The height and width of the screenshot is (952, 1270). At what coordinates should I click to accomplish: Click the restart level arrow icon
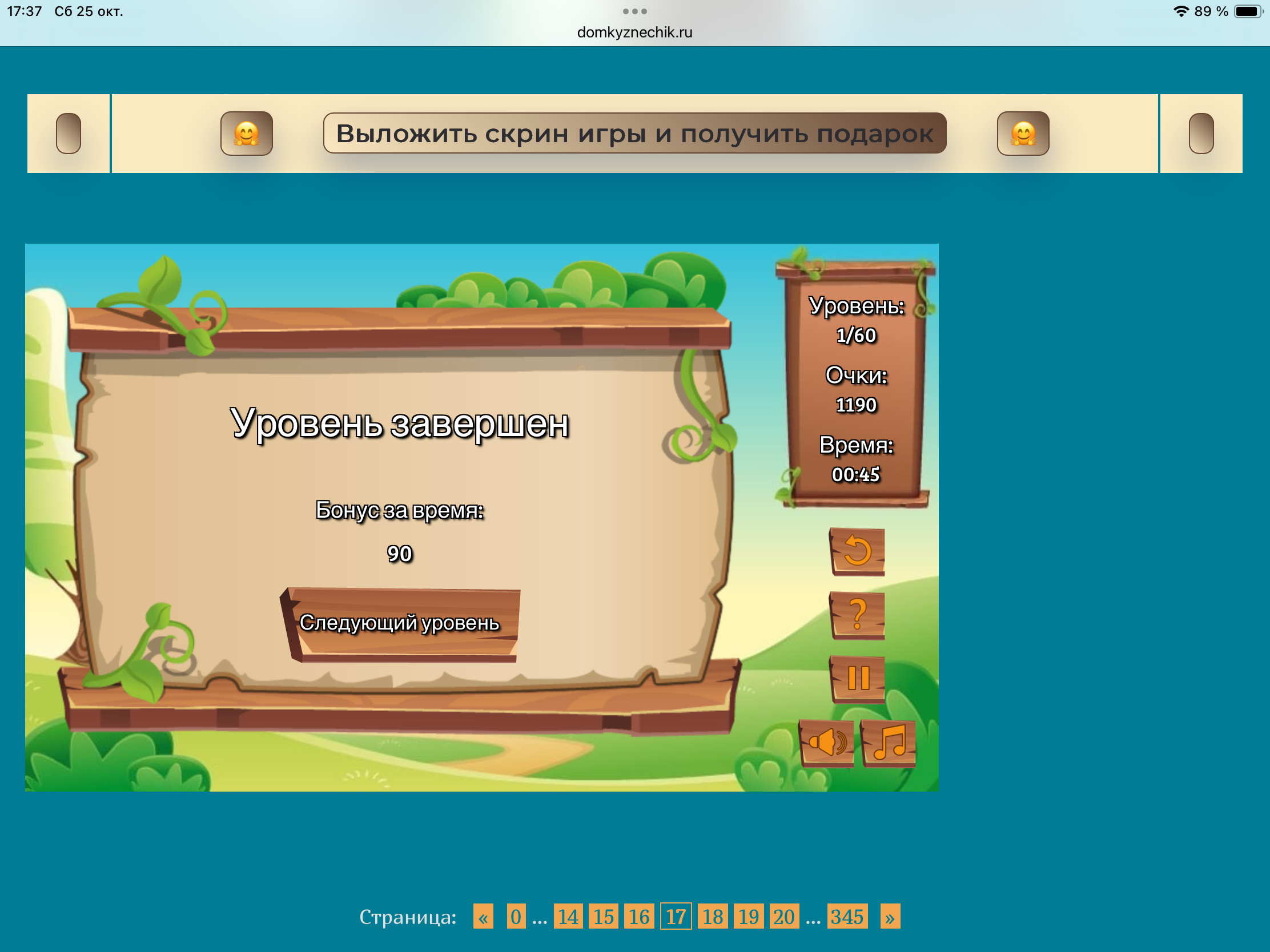click(857, 551)
